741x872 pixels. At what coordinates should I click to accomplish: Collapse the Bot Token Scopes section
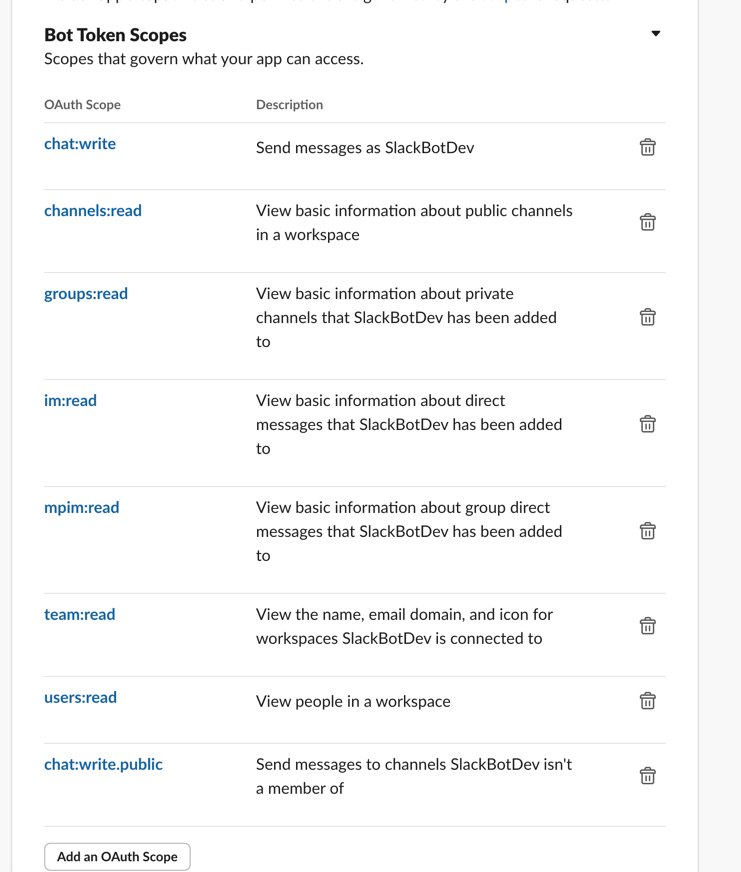point(655,33)
